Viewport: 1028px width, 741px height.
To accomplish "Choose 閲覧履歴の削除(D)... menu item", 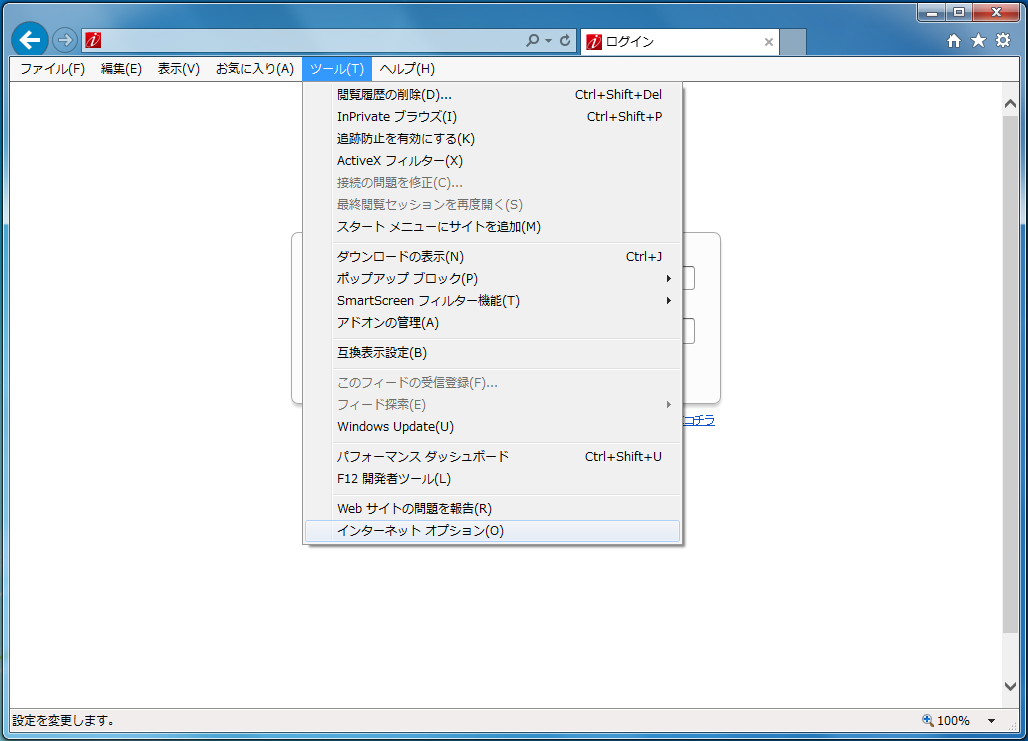I will pos(492,94).
